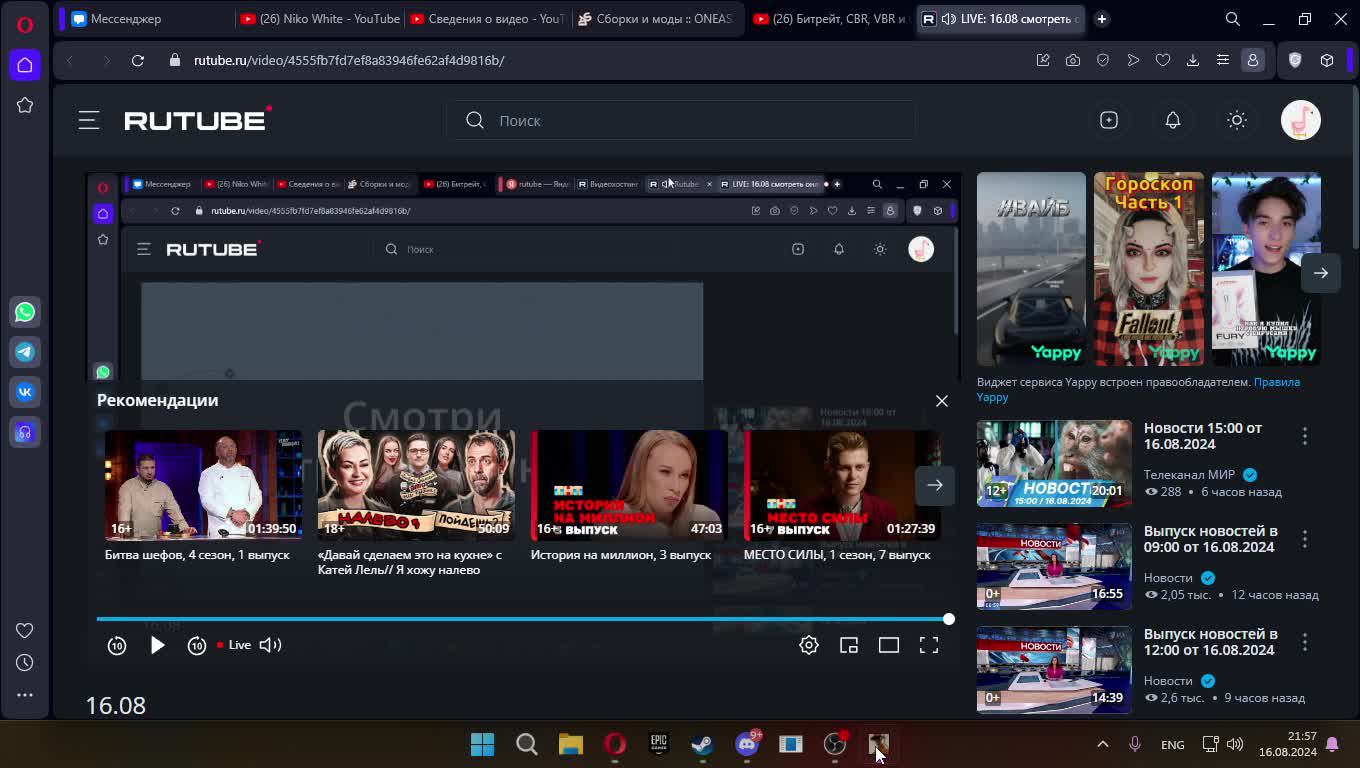Play the video

click(x=157, y=645)
